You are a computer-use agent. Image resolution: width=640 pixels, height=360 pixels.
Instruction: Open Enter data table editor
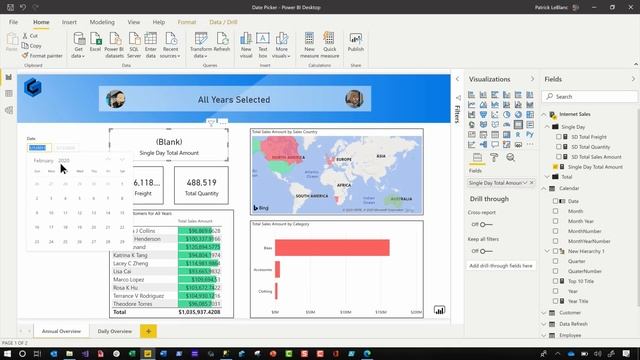pos(151,45)
